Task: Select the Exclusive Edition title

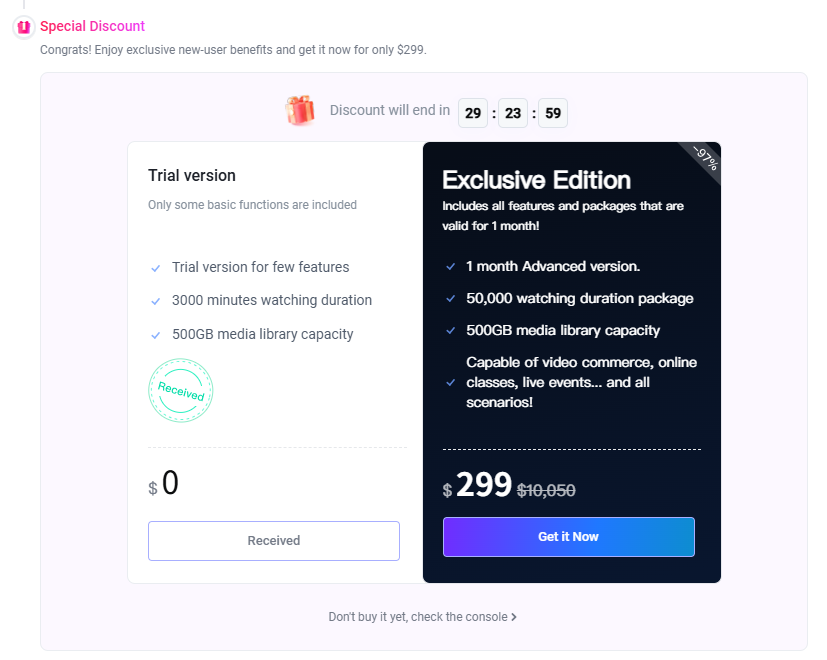Action: pyautogui.click(x=536, y=180)
